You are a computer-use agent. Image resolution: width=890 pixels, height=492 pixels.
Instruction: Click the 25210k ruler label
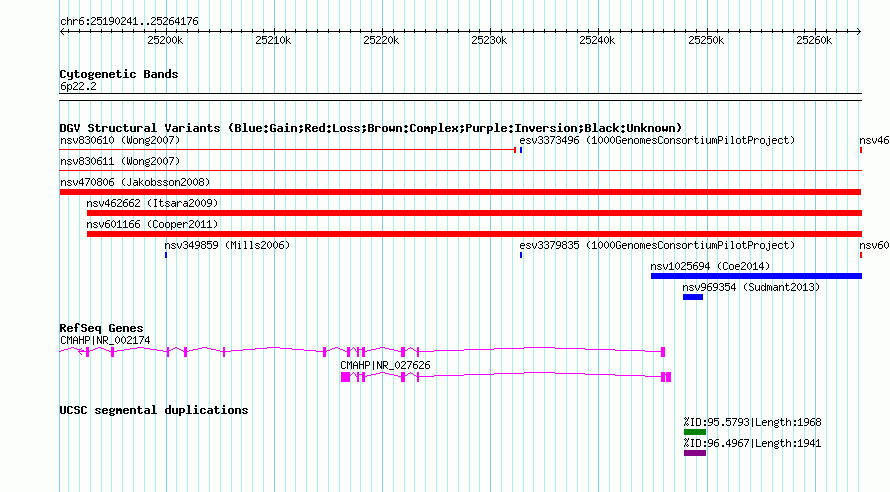click(x=273, y=41)
